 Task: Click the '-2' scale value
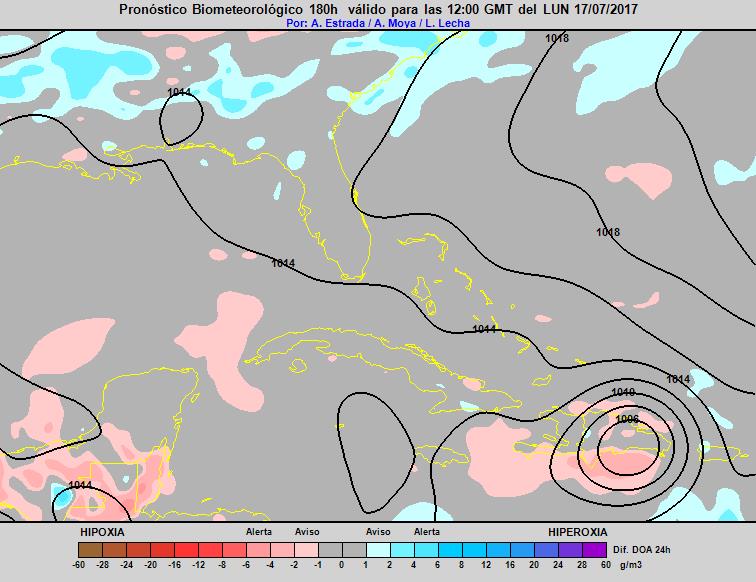[294, 565]
